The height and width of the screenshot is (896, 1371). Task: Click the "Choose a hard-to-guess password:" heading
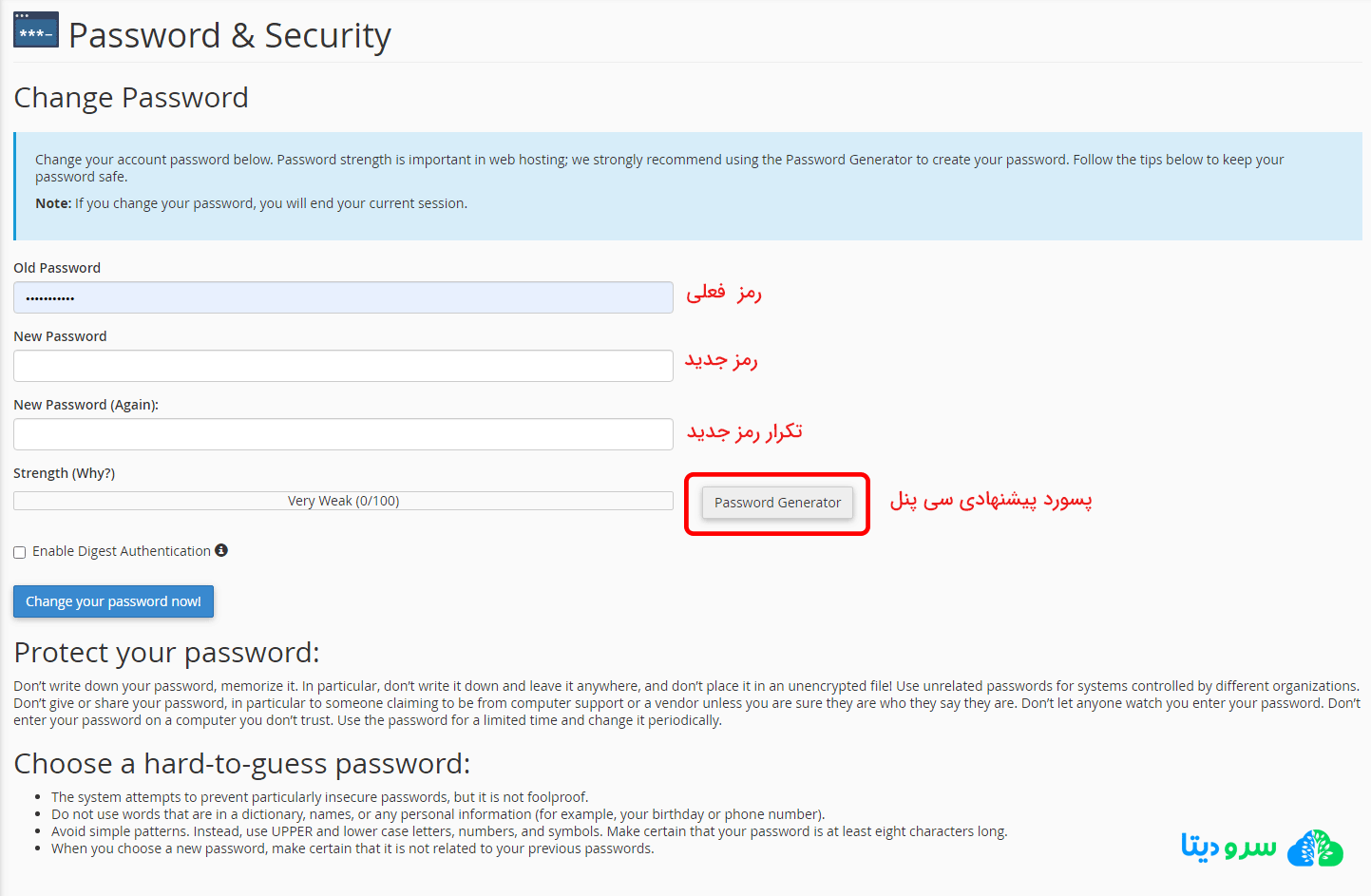click(x=241, y=764)
